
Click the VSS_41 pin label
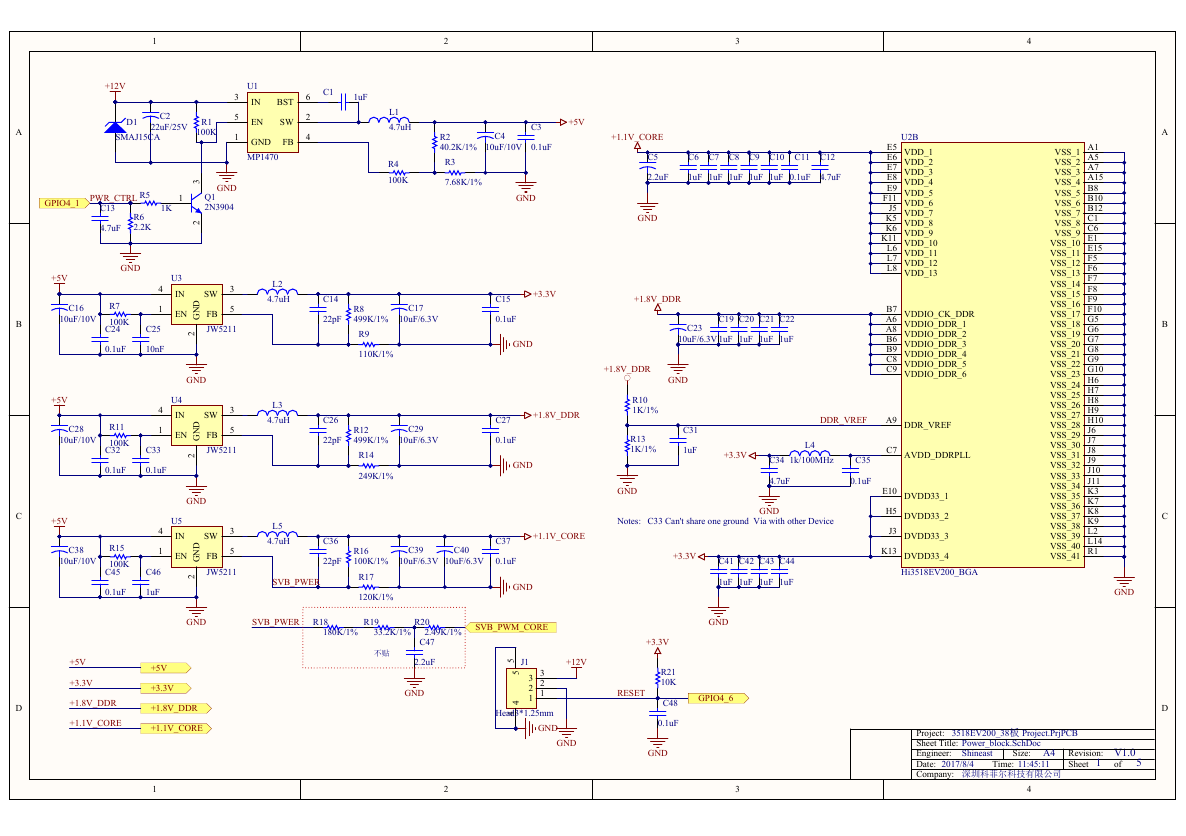[1065, 556]
